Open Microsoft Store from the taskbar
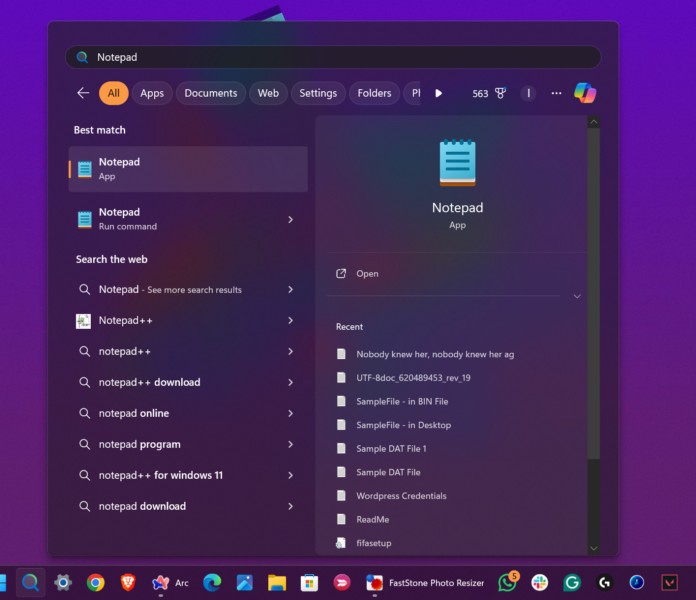 pos(309,583)
